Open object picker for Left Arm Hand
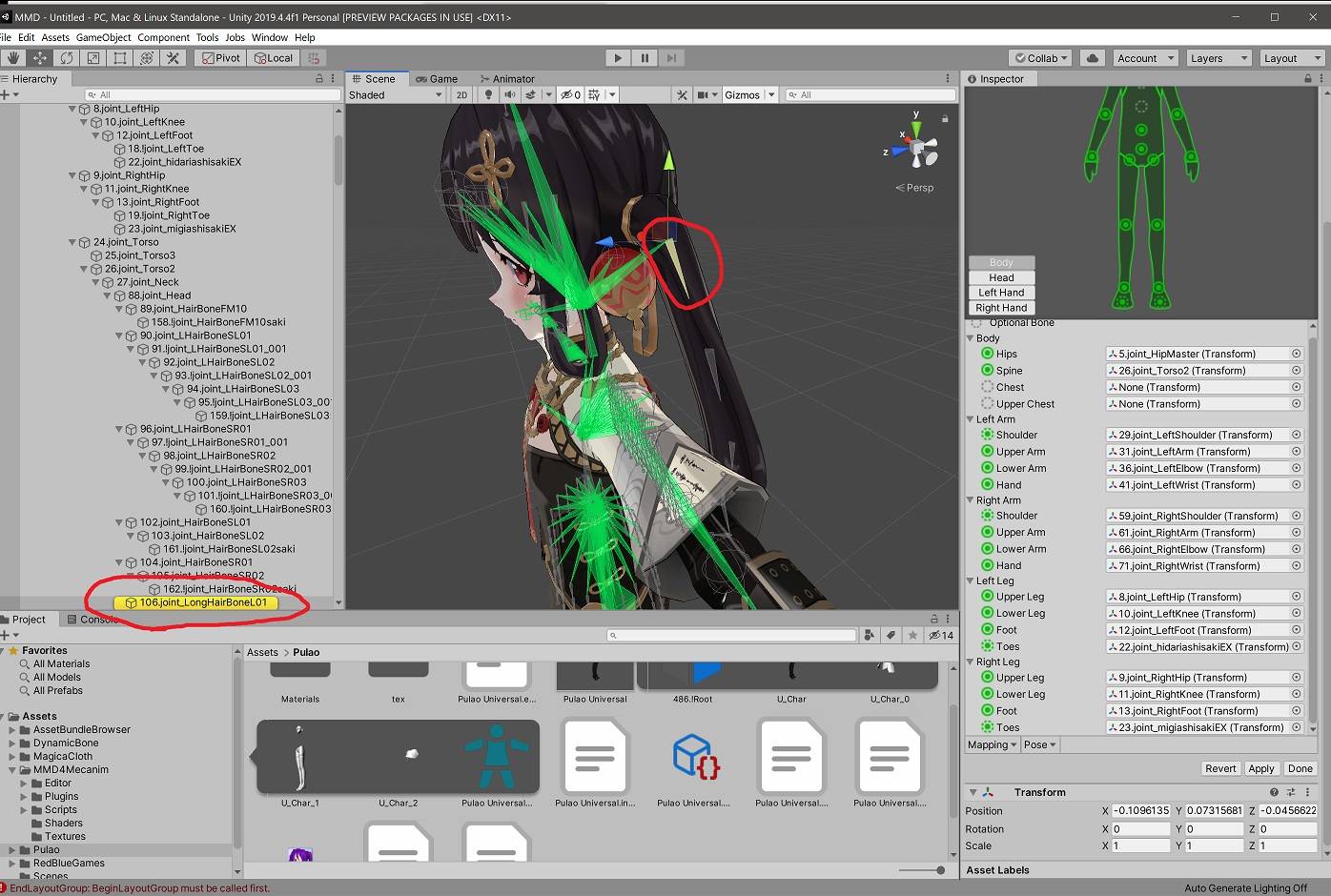The image size is (1331, 896). (x=1297, y=485)
